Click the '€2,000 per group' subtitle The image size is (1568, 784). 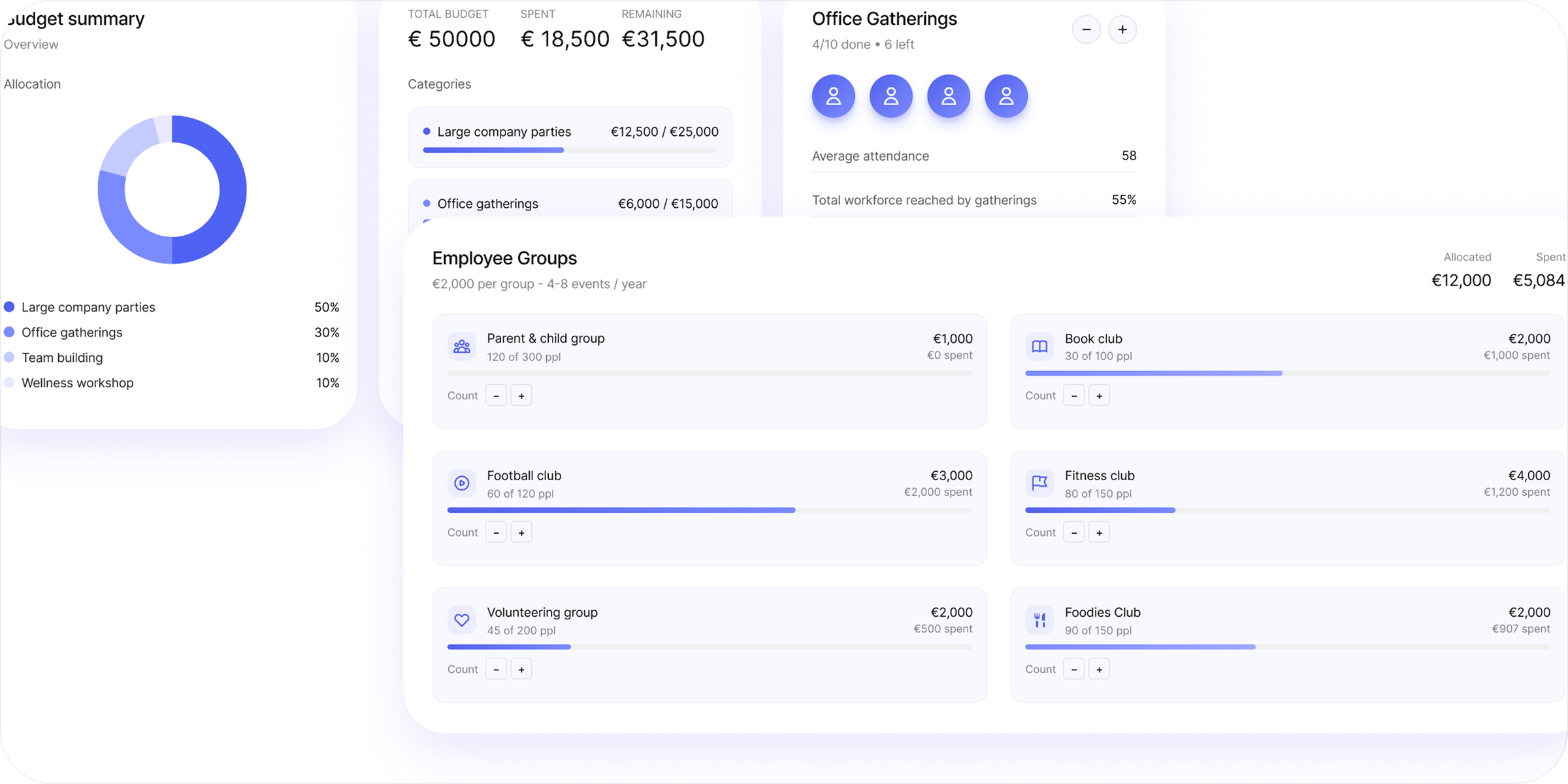540,284
